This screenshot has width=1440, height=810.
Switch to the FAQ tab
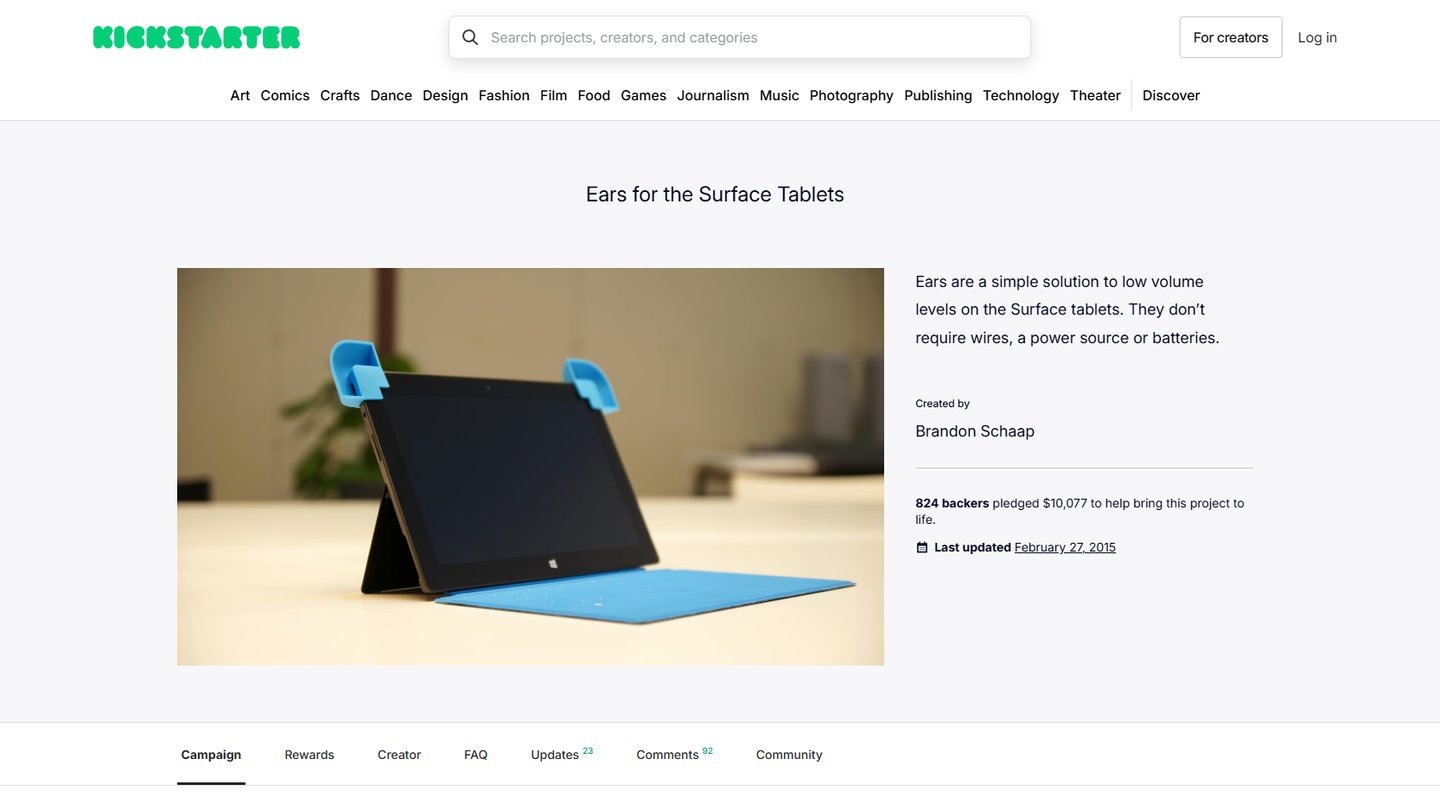click(x=475, y=754)
